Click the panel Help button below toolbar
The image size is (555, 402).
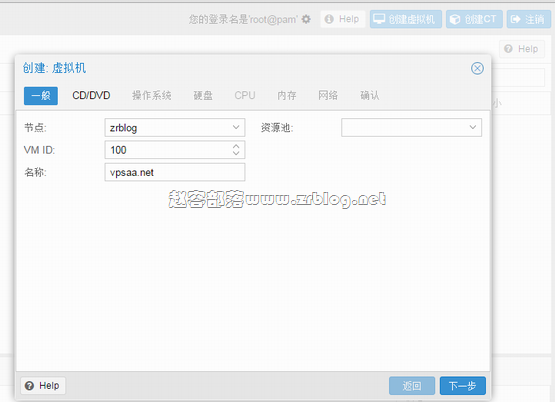tap(522, 49)
